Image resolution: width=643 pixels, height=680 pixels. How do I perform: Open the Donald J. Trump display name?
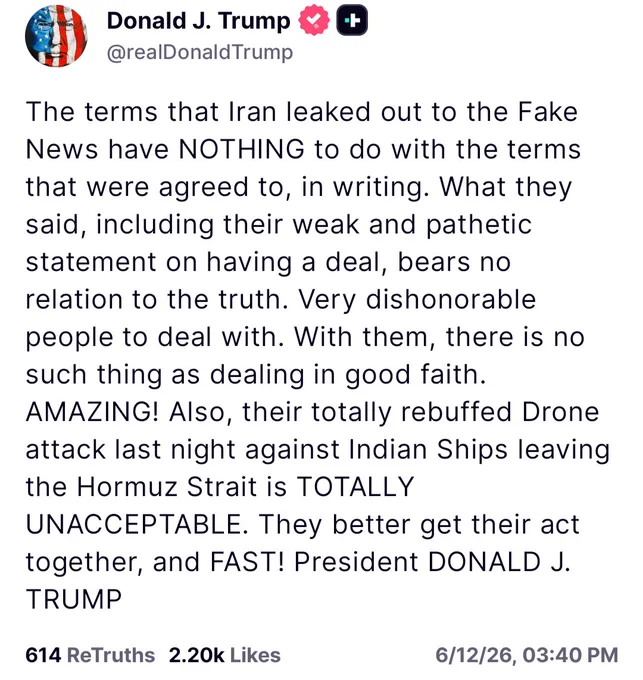coord(199,21)
